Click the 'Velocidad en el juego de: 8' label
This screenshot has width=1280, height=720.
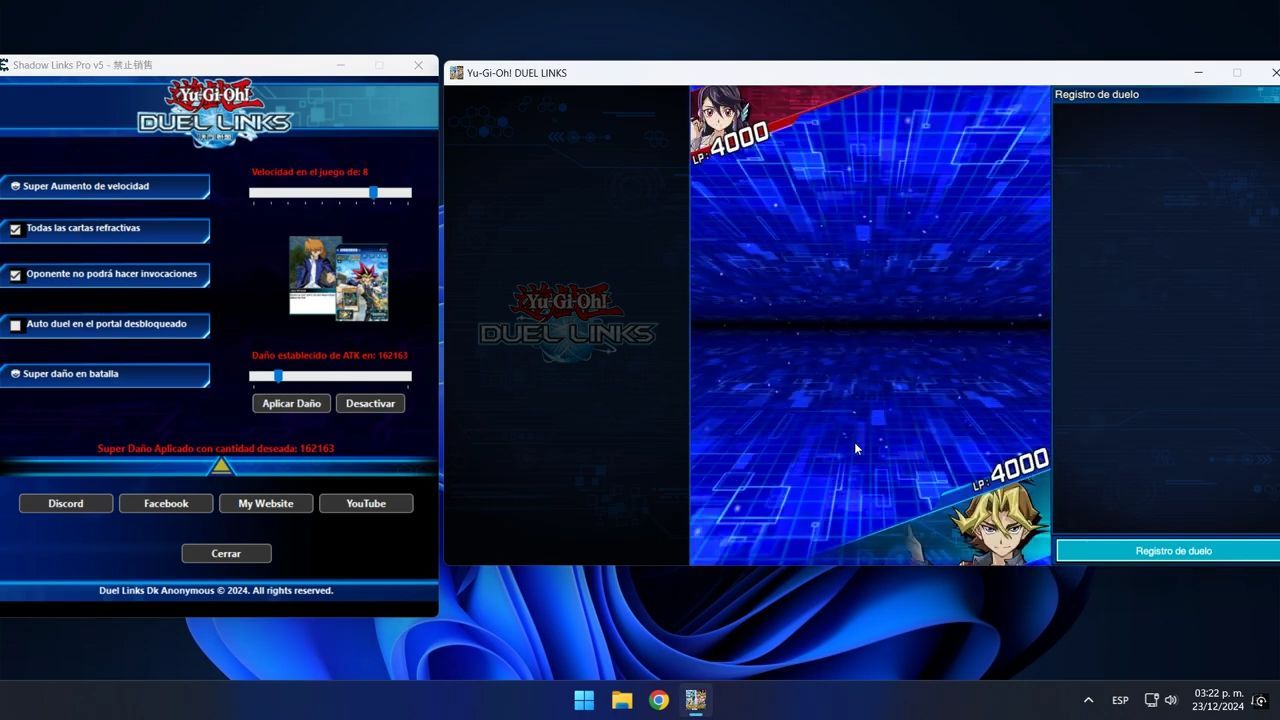[x=310, y=172]
